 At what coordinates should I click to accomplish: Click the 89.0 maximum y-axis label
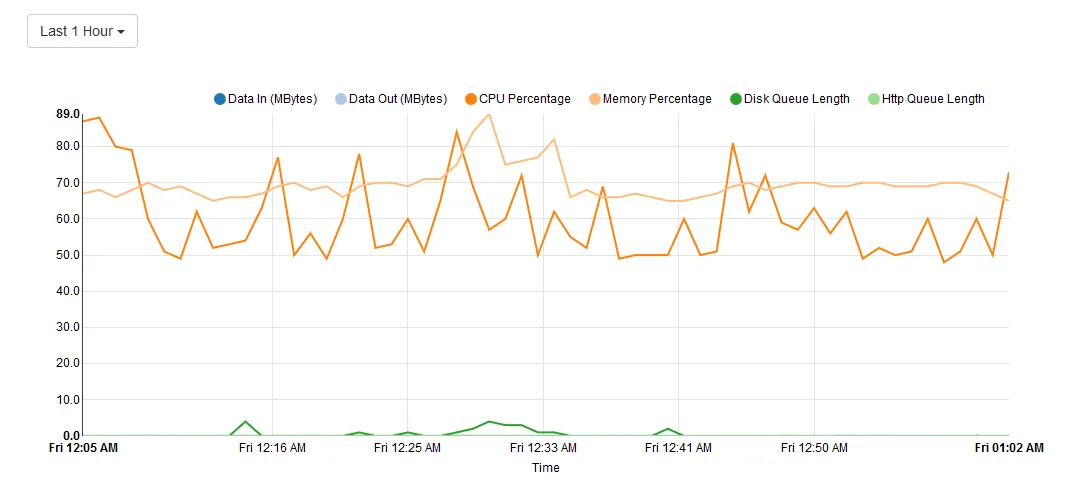click(68, 114)
